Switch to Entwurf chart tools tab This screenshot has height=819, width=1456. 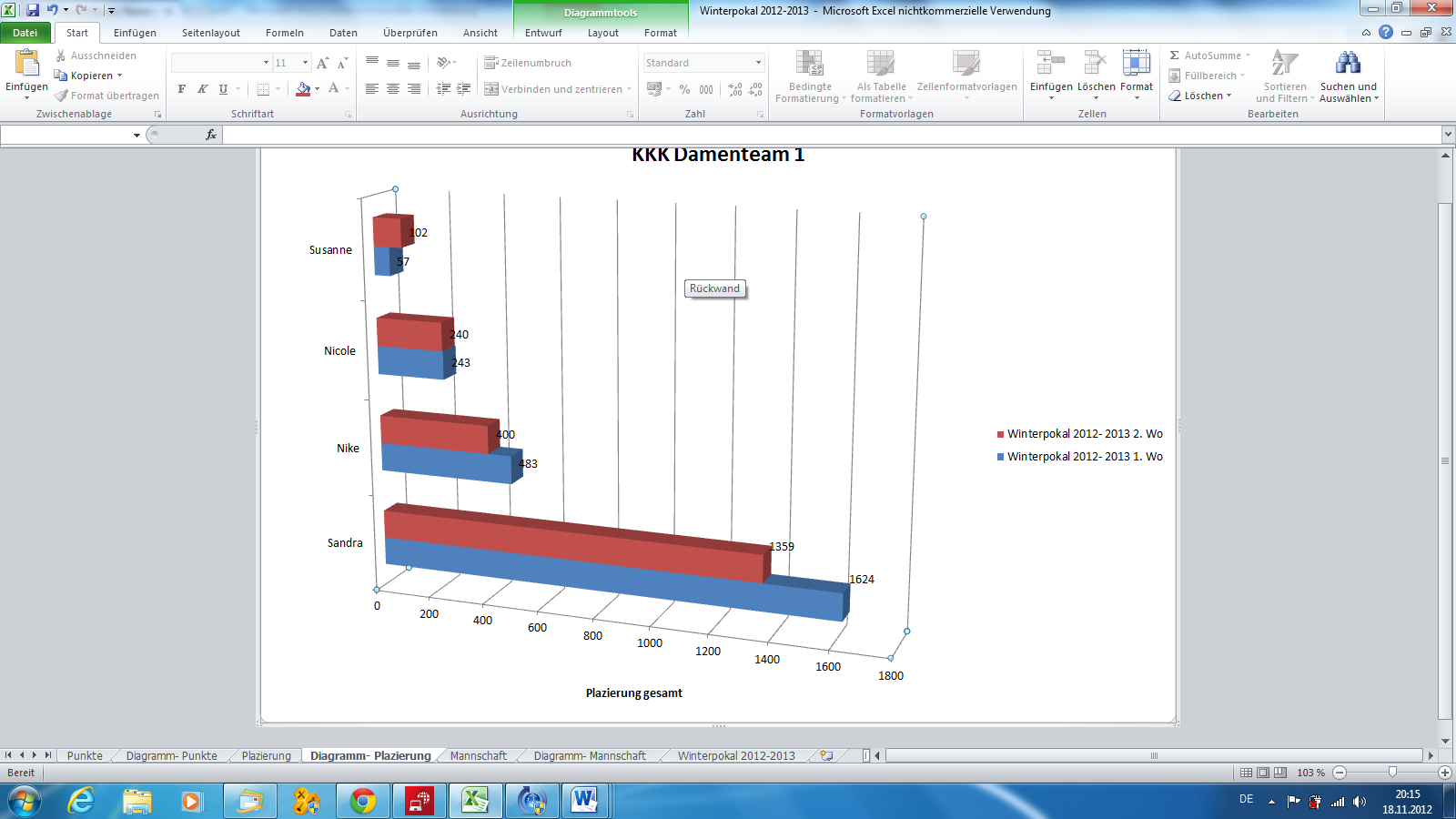[543, 33]
